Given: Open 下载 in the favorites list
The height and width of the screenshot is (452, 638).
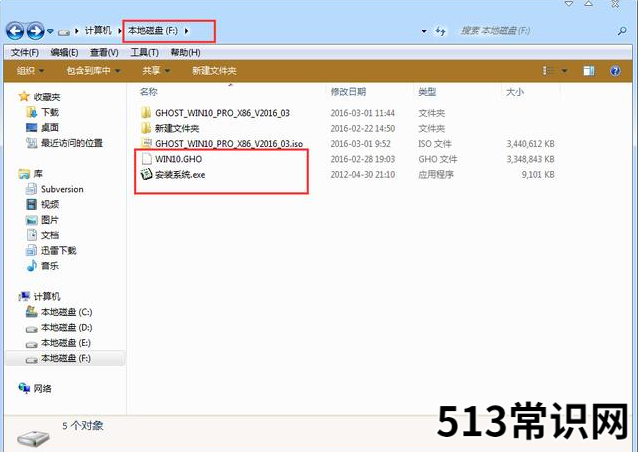Looking at the screenshot, I should (x=50, y=112).
